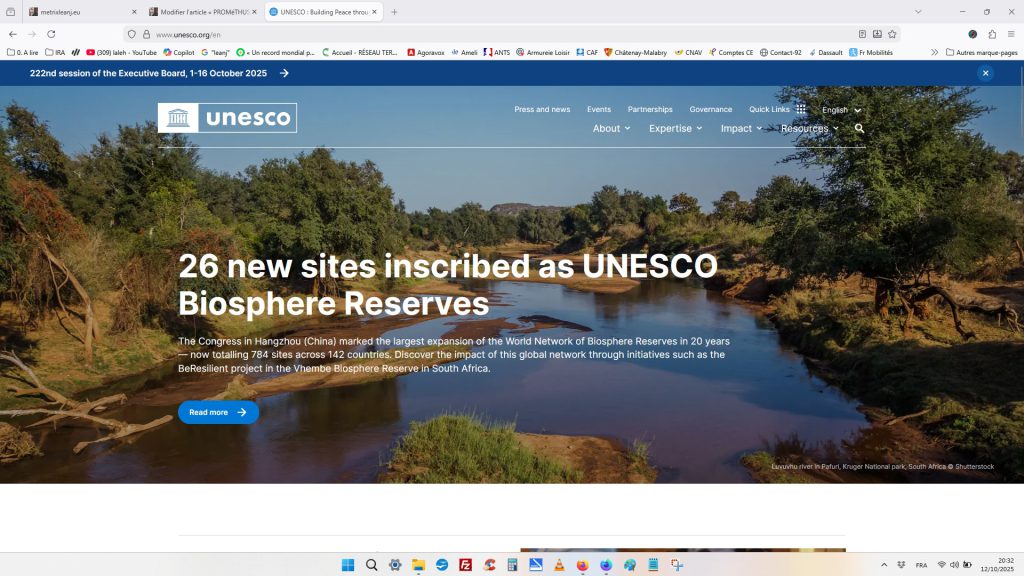Dismiss the Executive Board banner with X
1024x576 pixels.
click(x=985, y=73)
